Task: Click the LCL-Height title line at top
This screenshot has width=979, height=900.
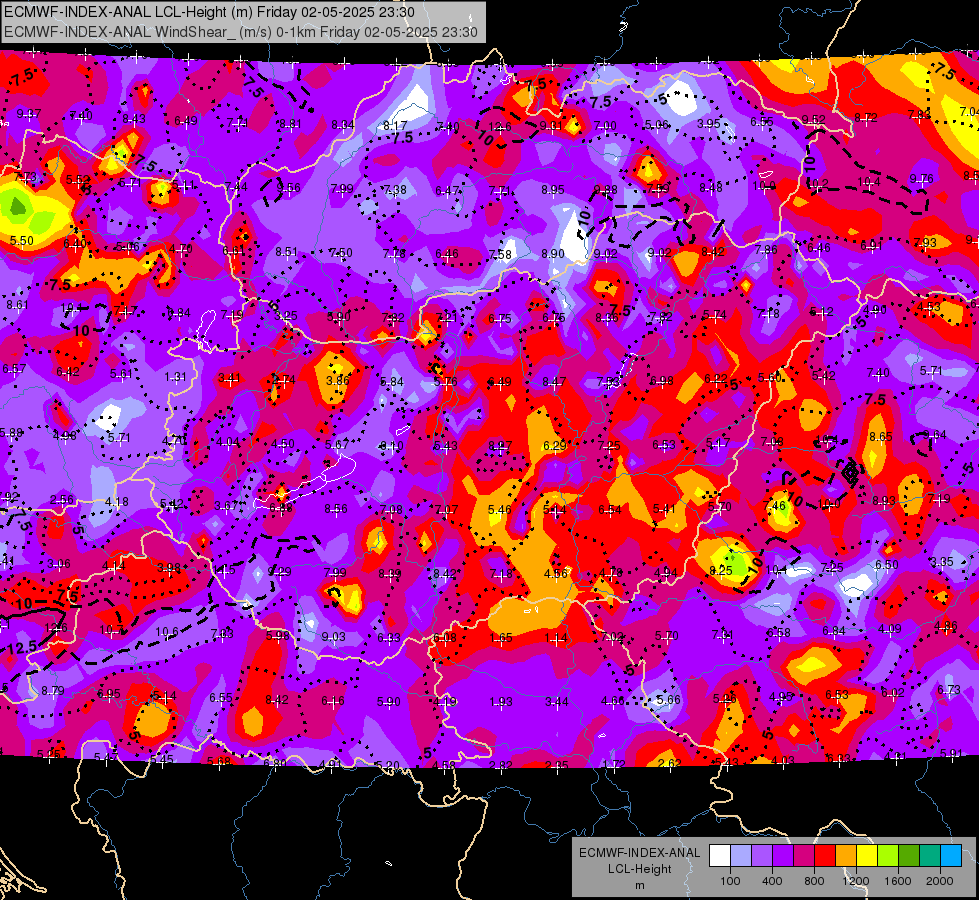Action: click(209, 12)
